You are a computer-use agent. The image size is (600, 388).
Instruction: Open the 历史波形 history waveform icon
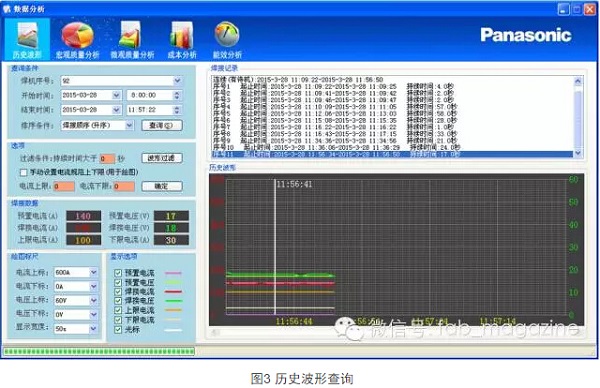pos(28,35)
